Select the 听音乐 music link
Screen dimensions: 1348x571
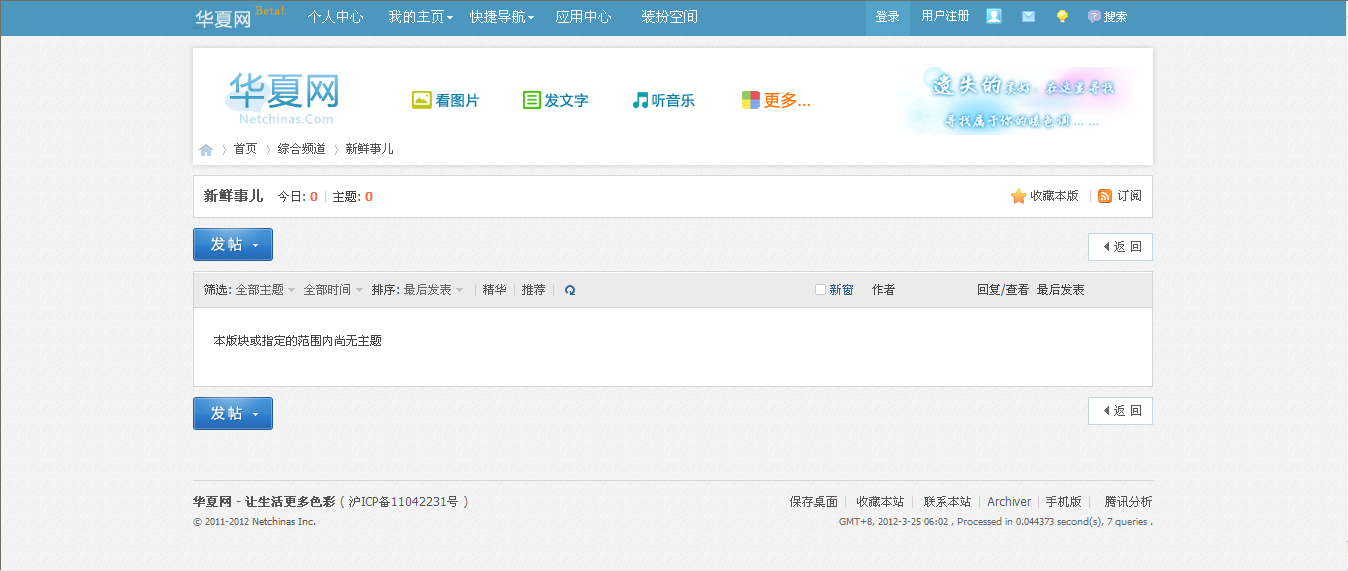click(x=664, y=100)
